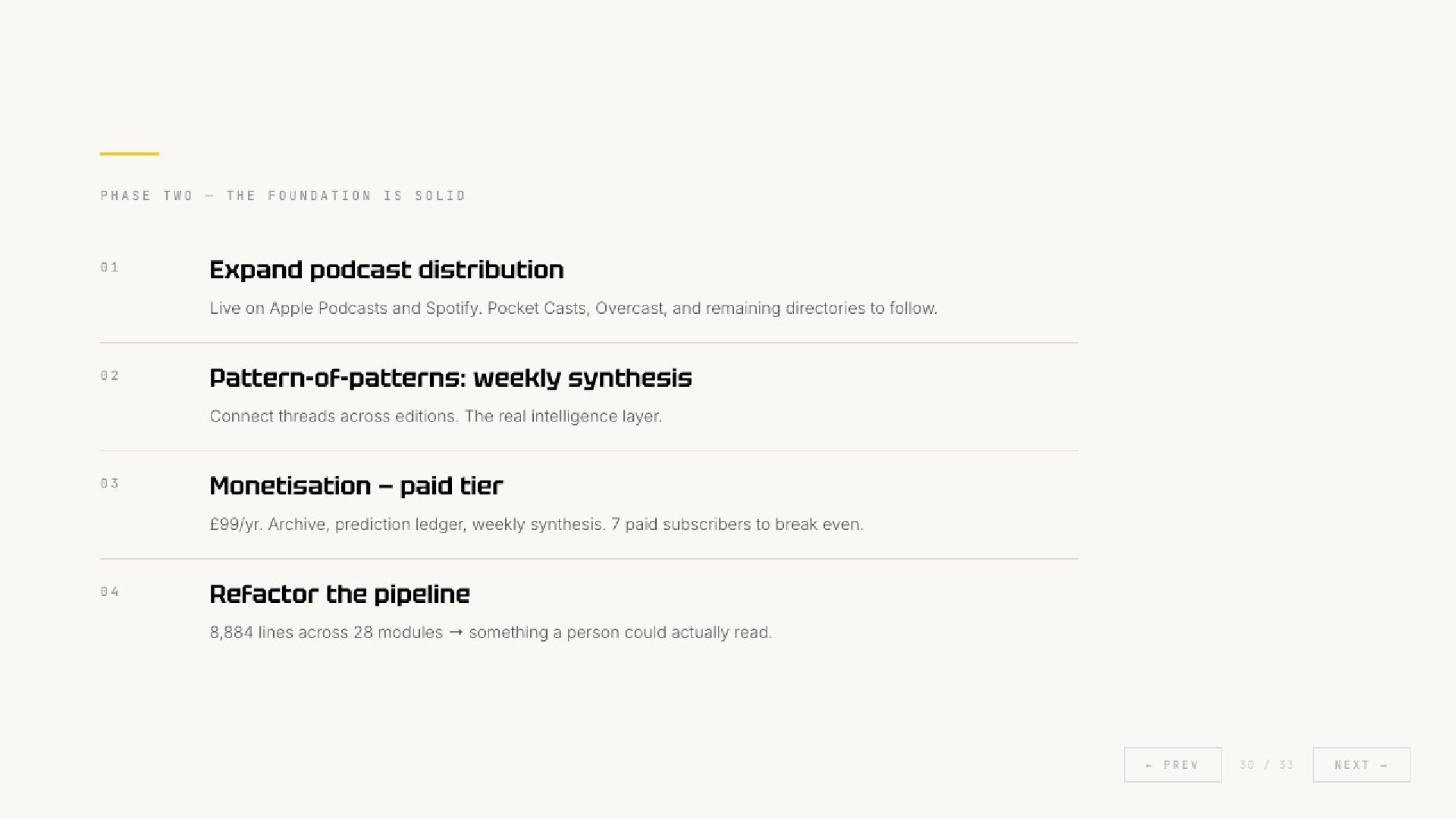Click the divider line above Refactor the pipeline
Image resolution: width=1456 pixels, height=819 pixels.
tap(589, 559)
